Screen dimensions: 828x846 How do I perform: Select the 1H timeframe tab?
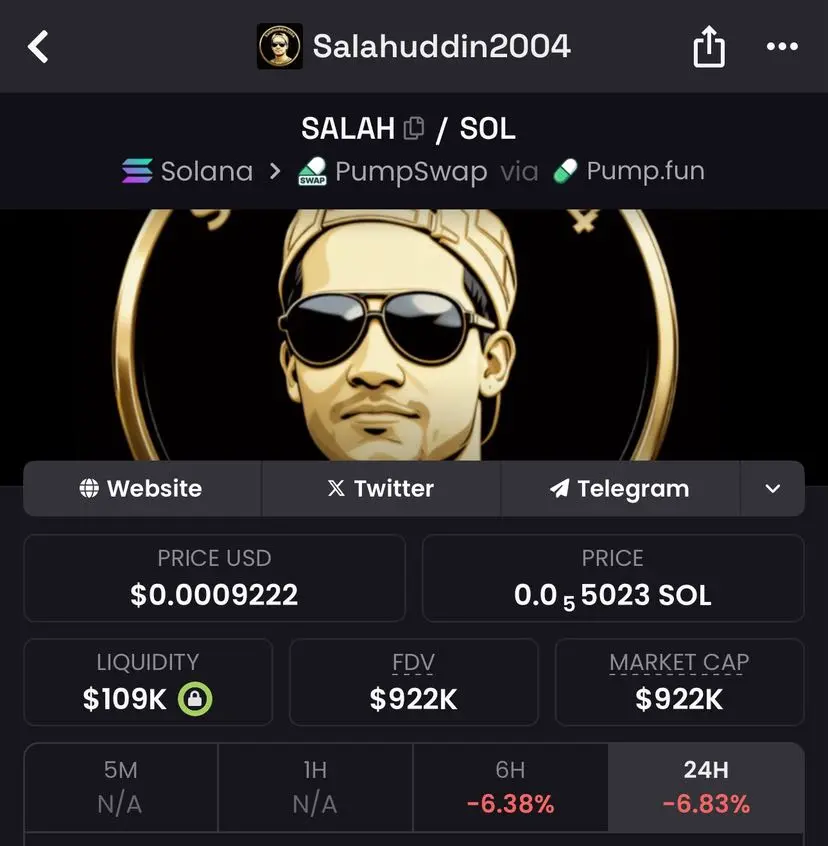[x=316, y=787]
